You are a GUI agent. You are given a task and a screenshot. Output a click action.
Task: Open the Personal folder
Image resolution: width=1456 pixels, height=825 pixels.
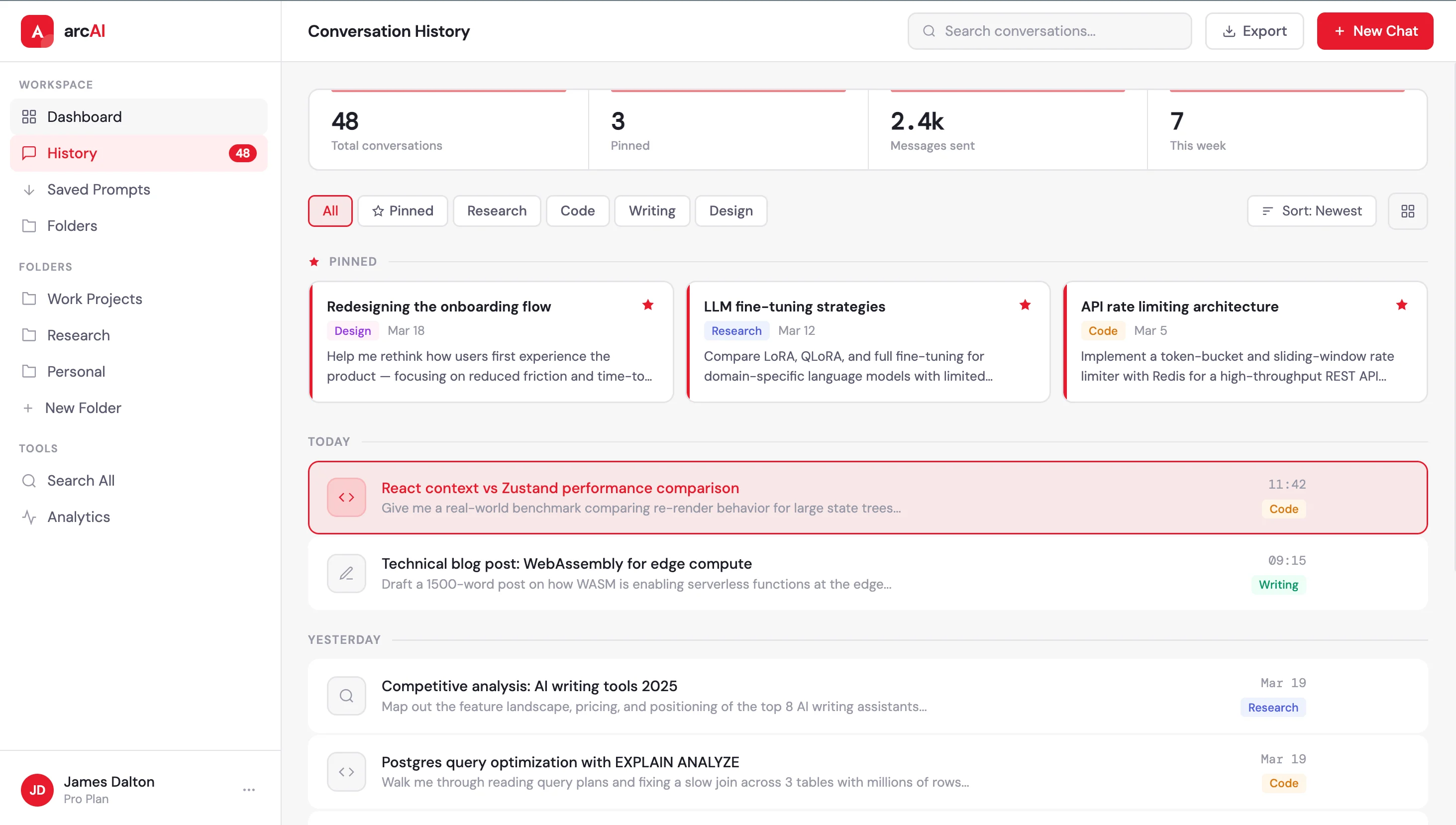(139, 371)
